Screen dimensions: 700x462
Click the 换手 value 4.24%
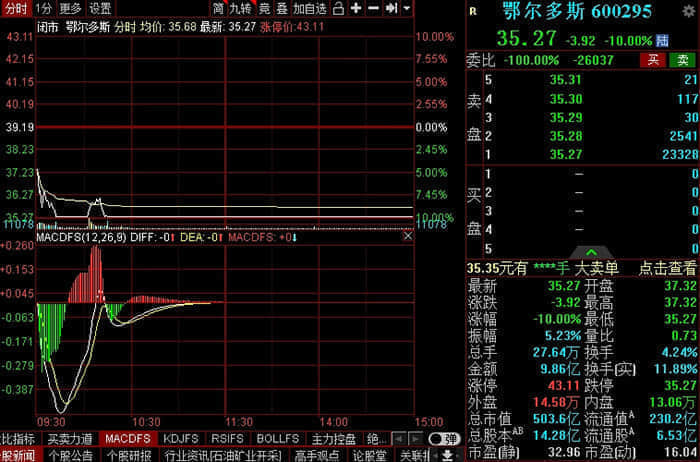coord(679,353)
